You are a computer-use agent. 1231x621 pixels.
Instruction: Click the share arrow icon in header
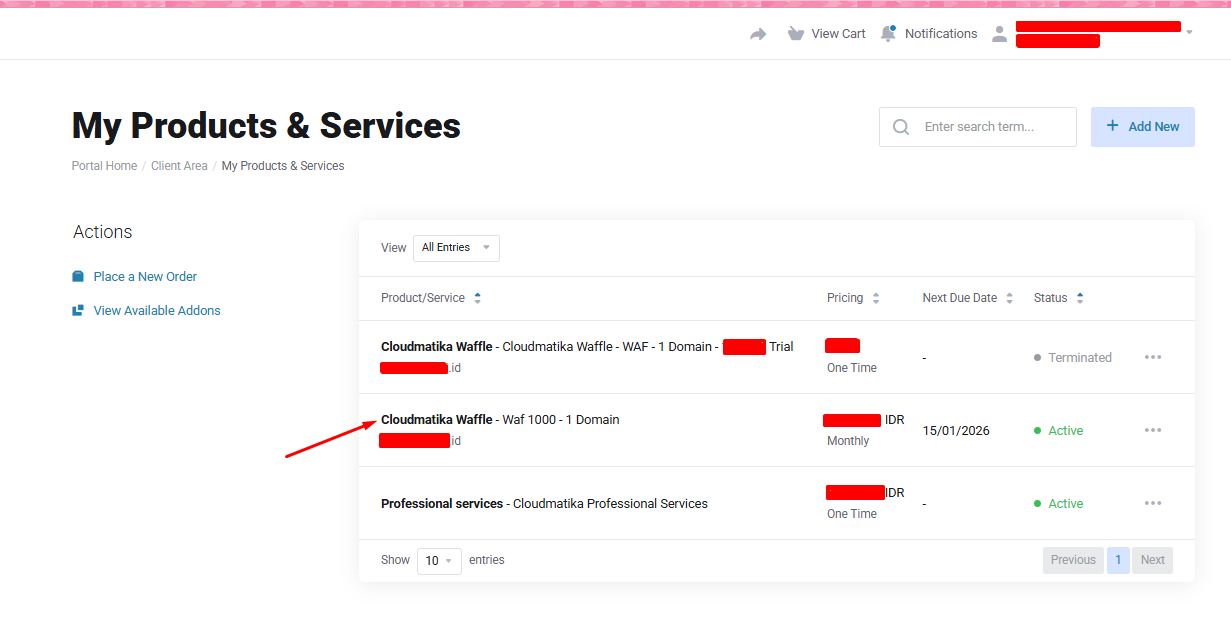(758, 34)
